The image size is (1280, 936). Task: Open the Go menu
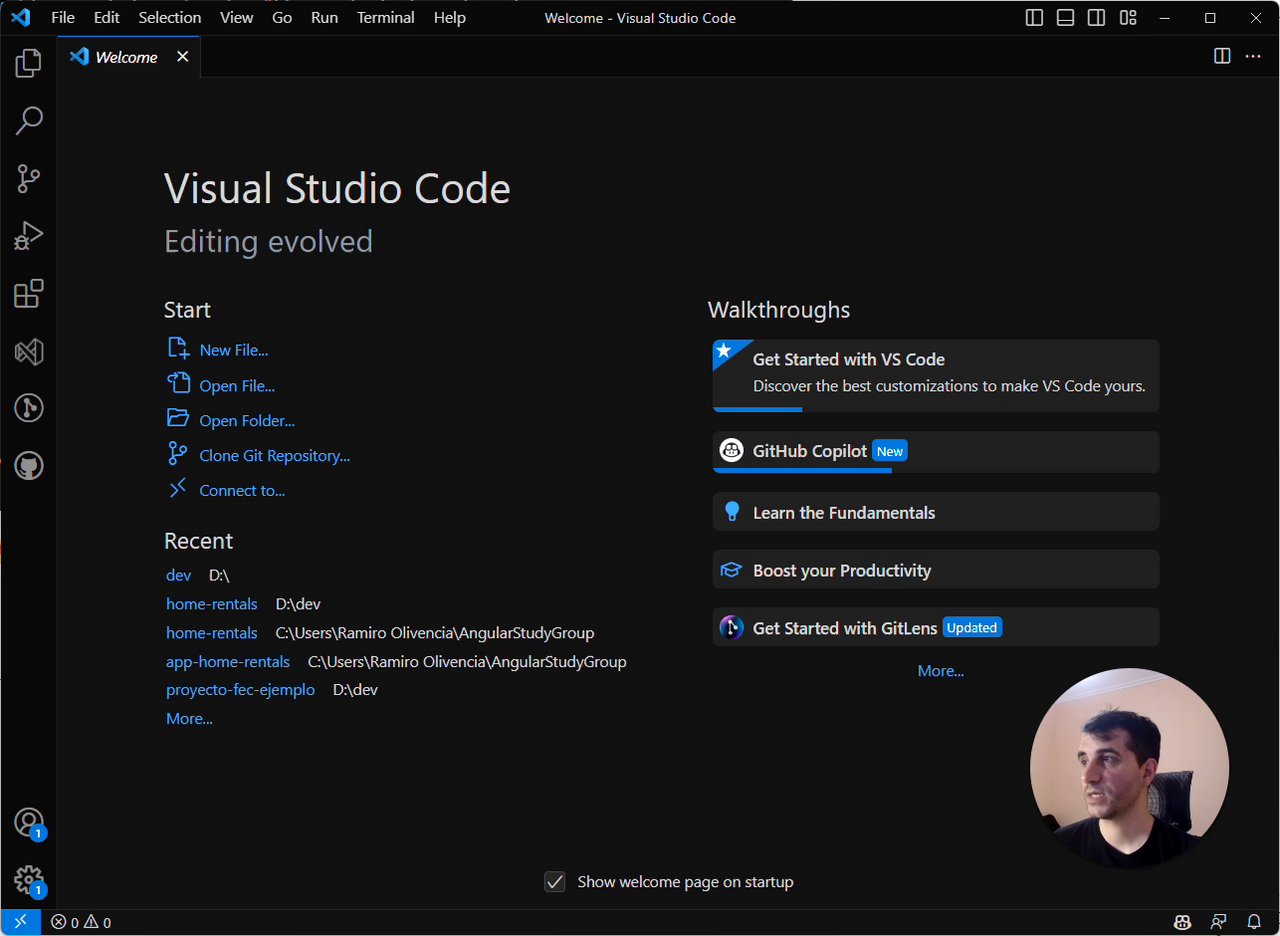tap(282, 18)
